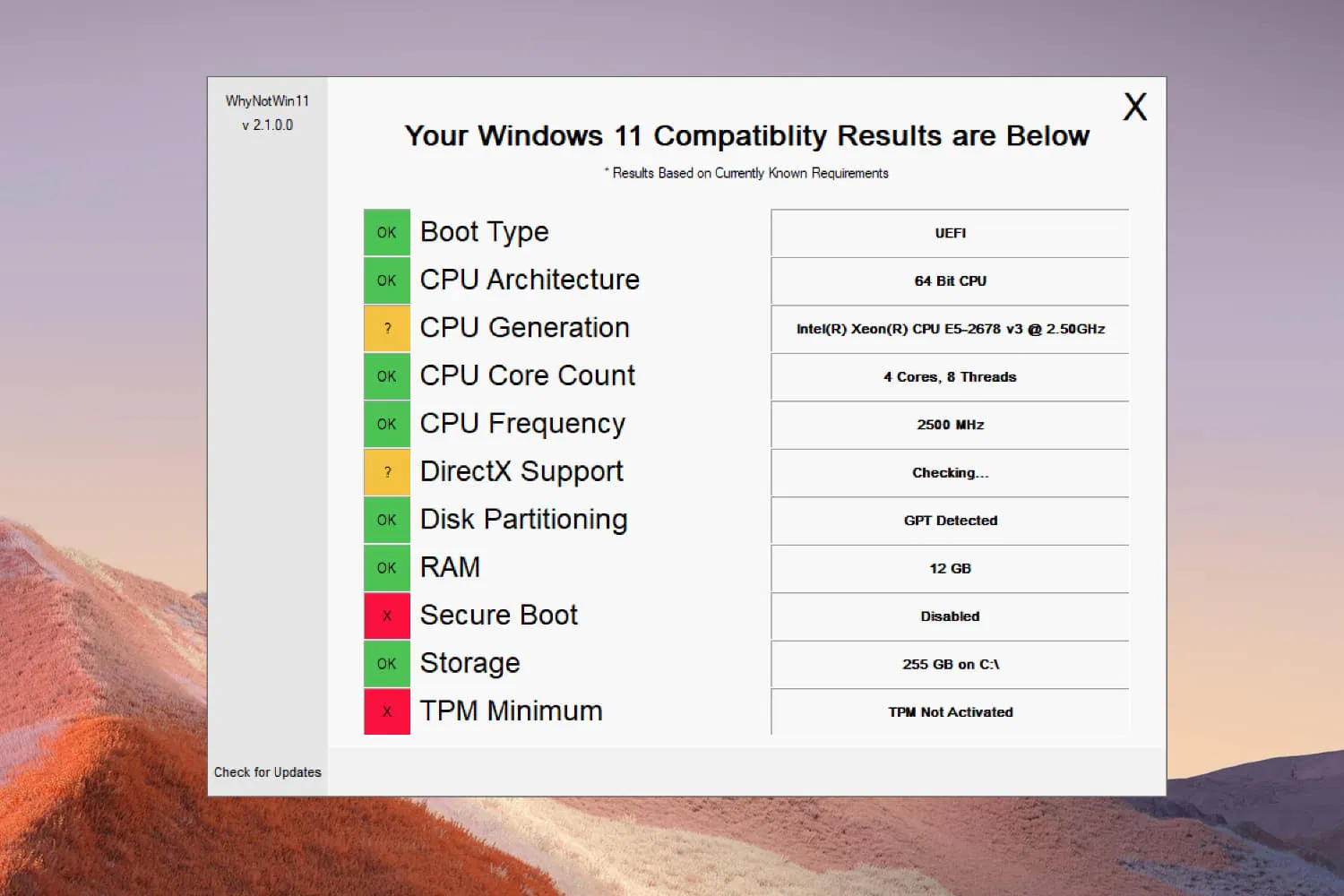Select the green OK badge for Disk Partitioning
Screen dimensions: 1344x896
[x=387, y=520]
